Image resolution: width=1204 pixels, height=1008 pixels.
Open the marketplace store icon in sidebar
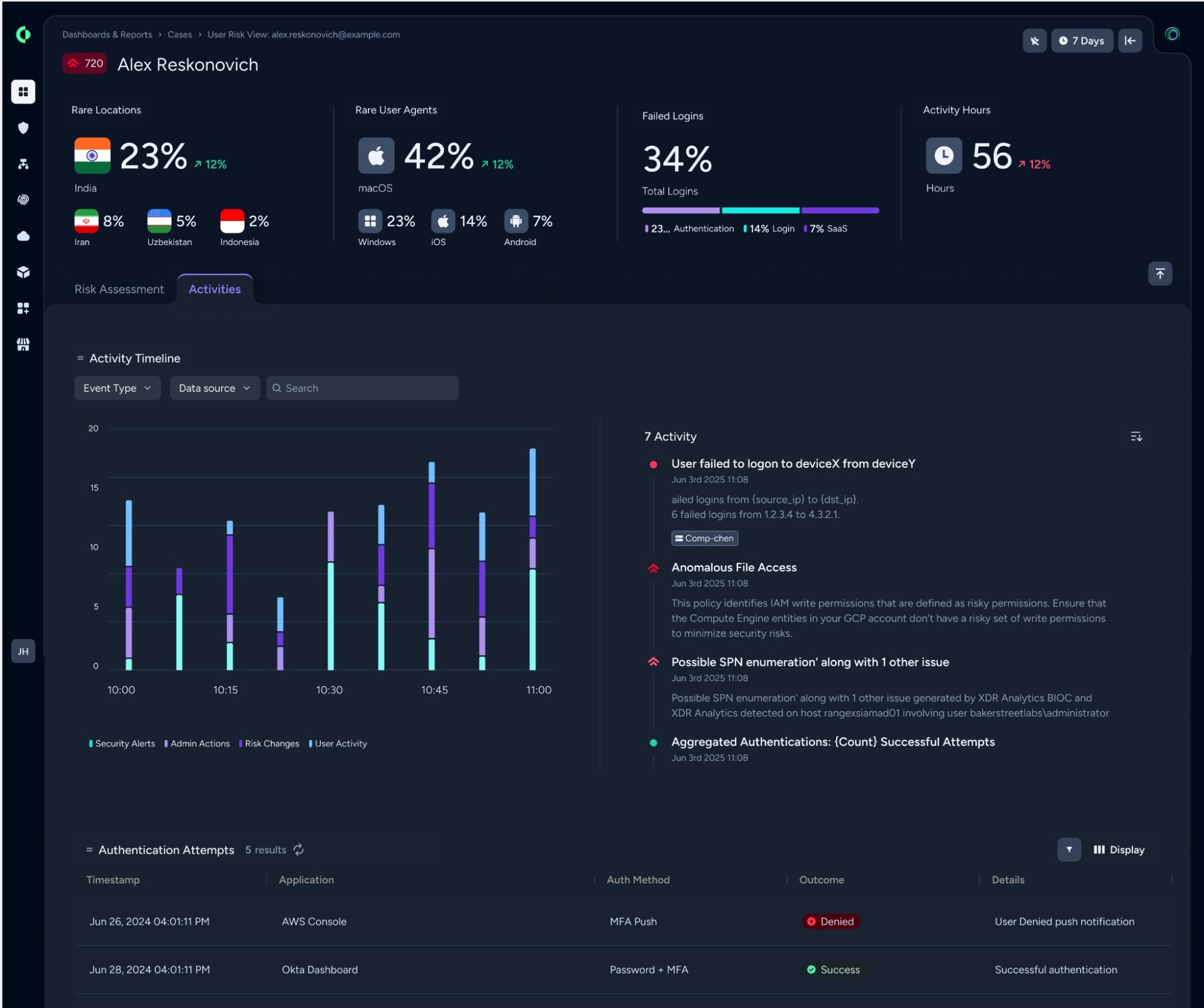click(23, 344)
